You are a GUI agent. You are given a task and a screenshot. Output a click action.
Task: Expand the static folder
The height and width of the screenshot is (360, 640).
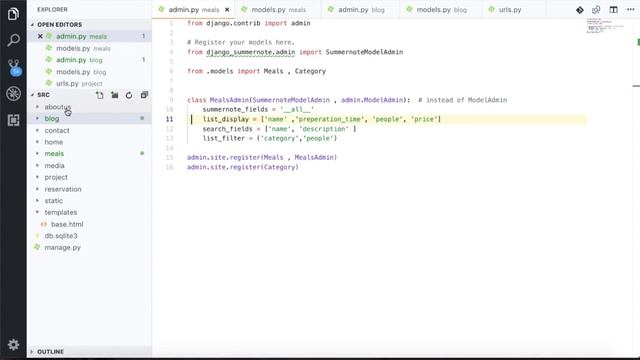pyautogui.click(x=53, y=201)
